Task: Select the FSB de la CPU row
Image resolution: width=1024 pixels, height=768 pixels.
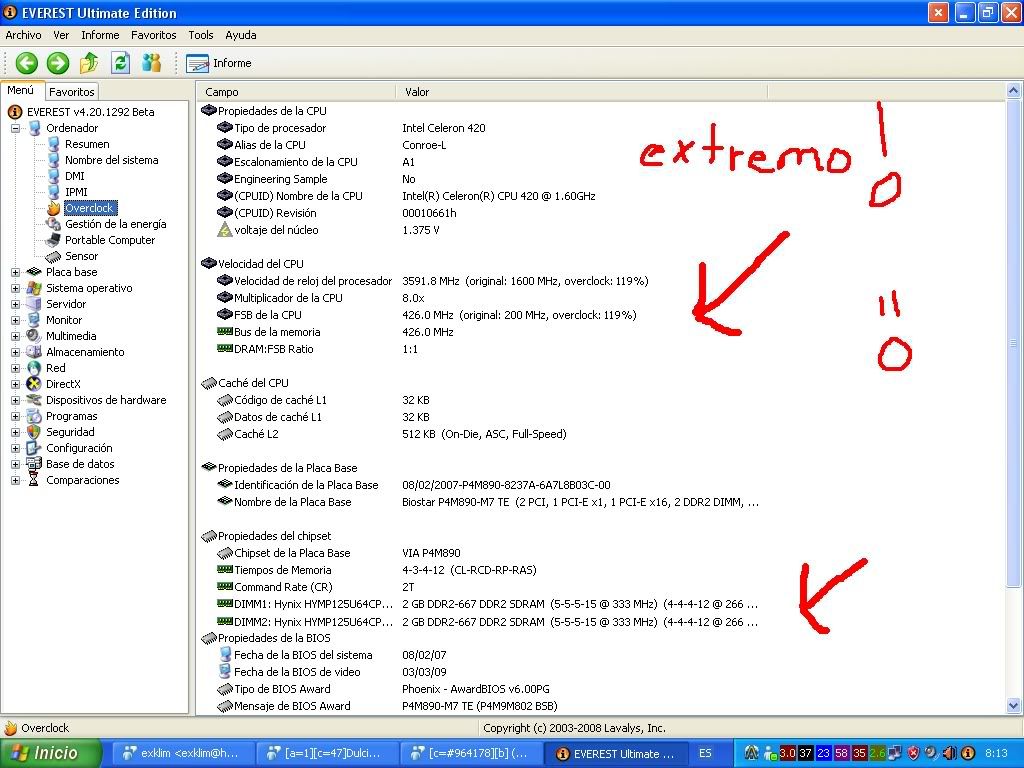Action: [481, 315]
